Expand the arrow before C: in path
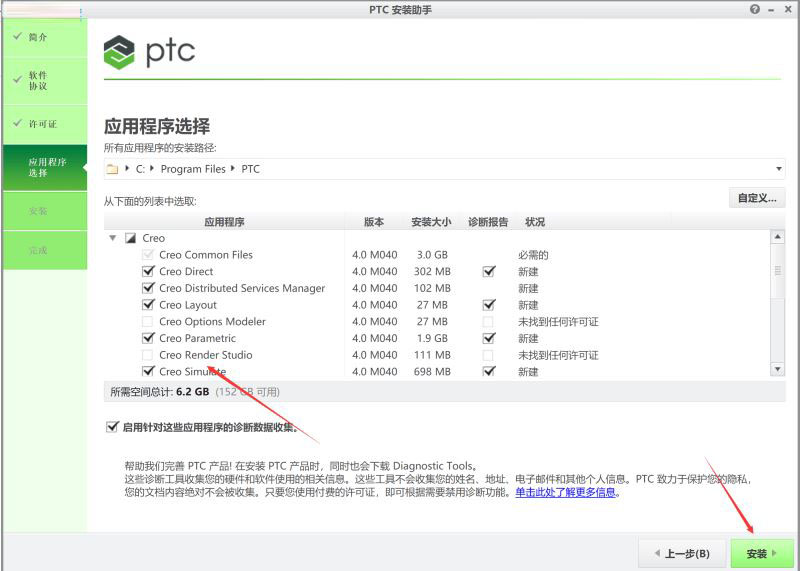800x571 pixels. click(127, 168)
